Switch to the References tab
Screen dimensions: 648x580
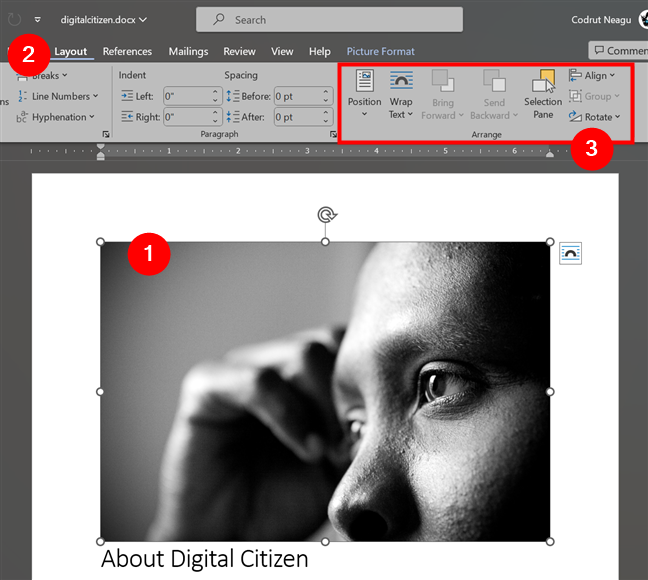127,51
